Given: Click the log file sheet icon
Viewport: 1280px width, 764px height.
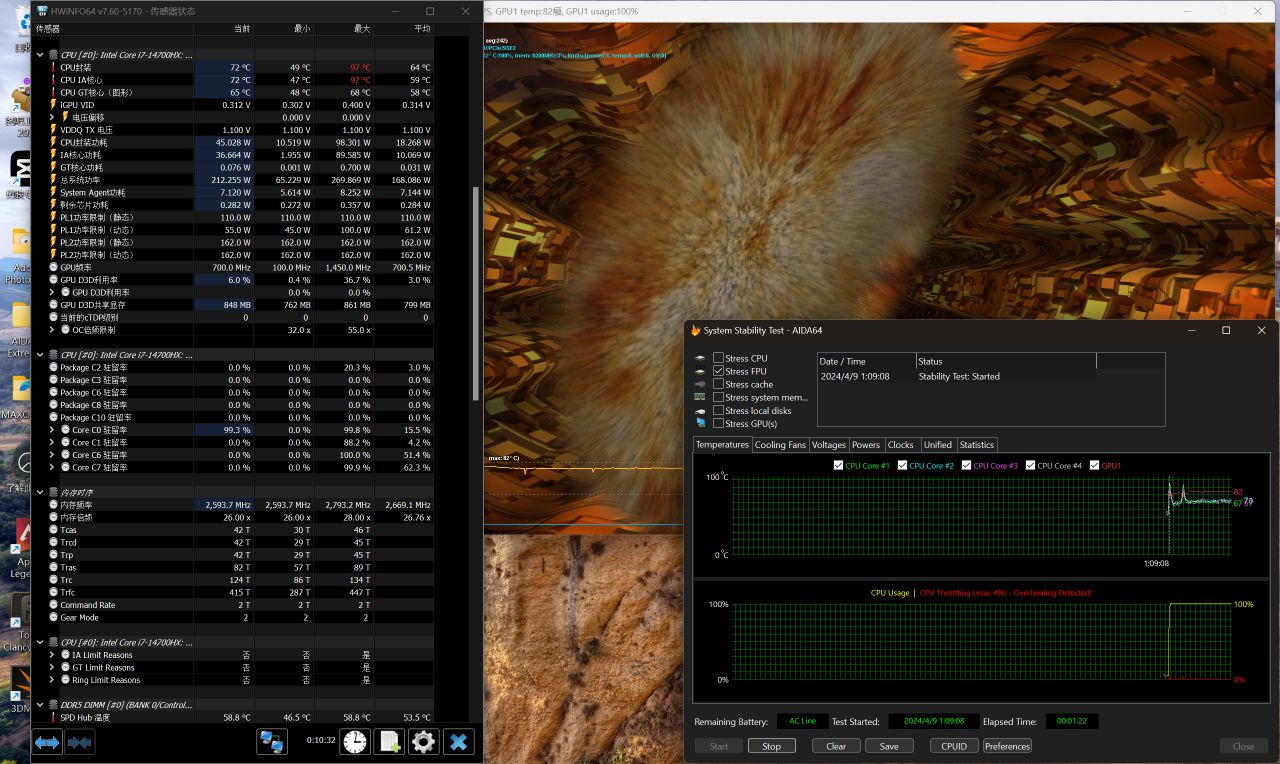Looking at the screenshot, I should 390,741.
